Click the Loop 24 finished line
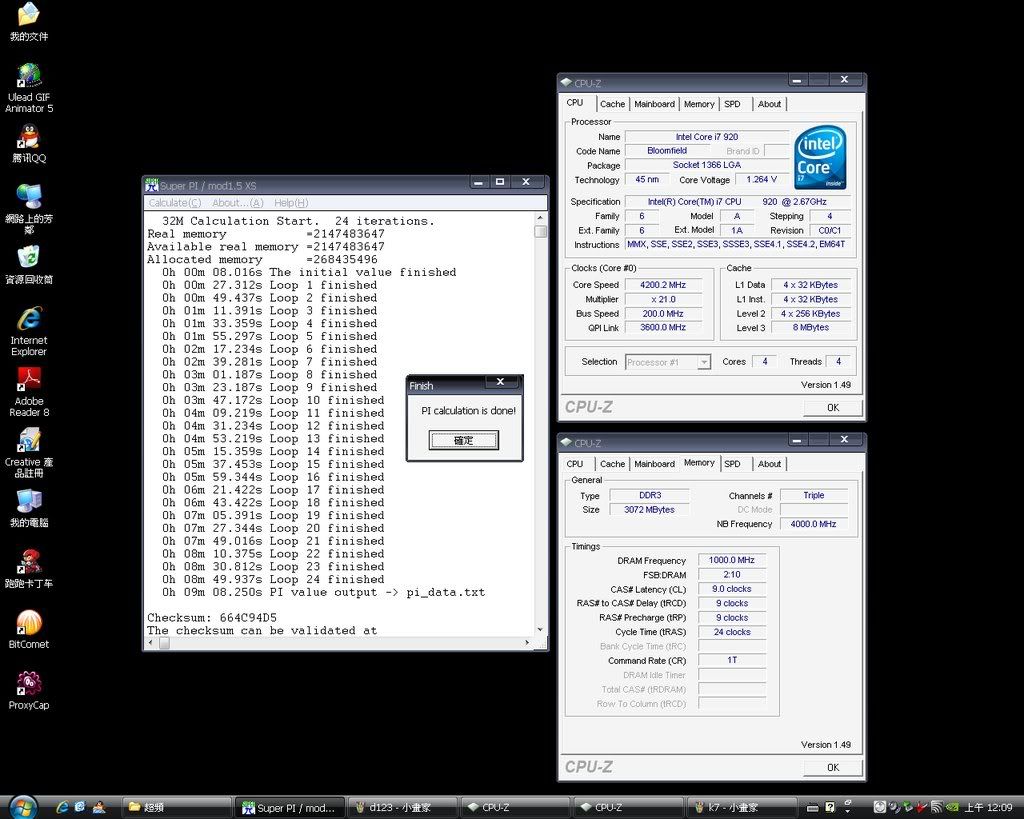 273,579
